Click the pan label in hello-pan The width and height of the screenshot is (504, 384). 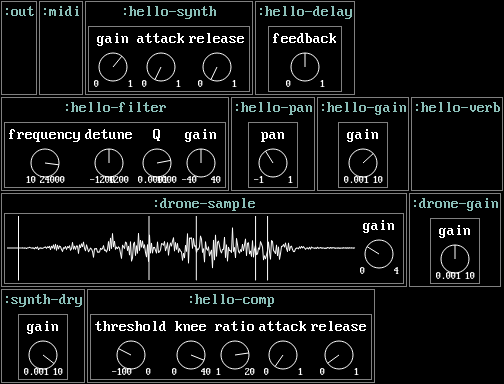273,136
